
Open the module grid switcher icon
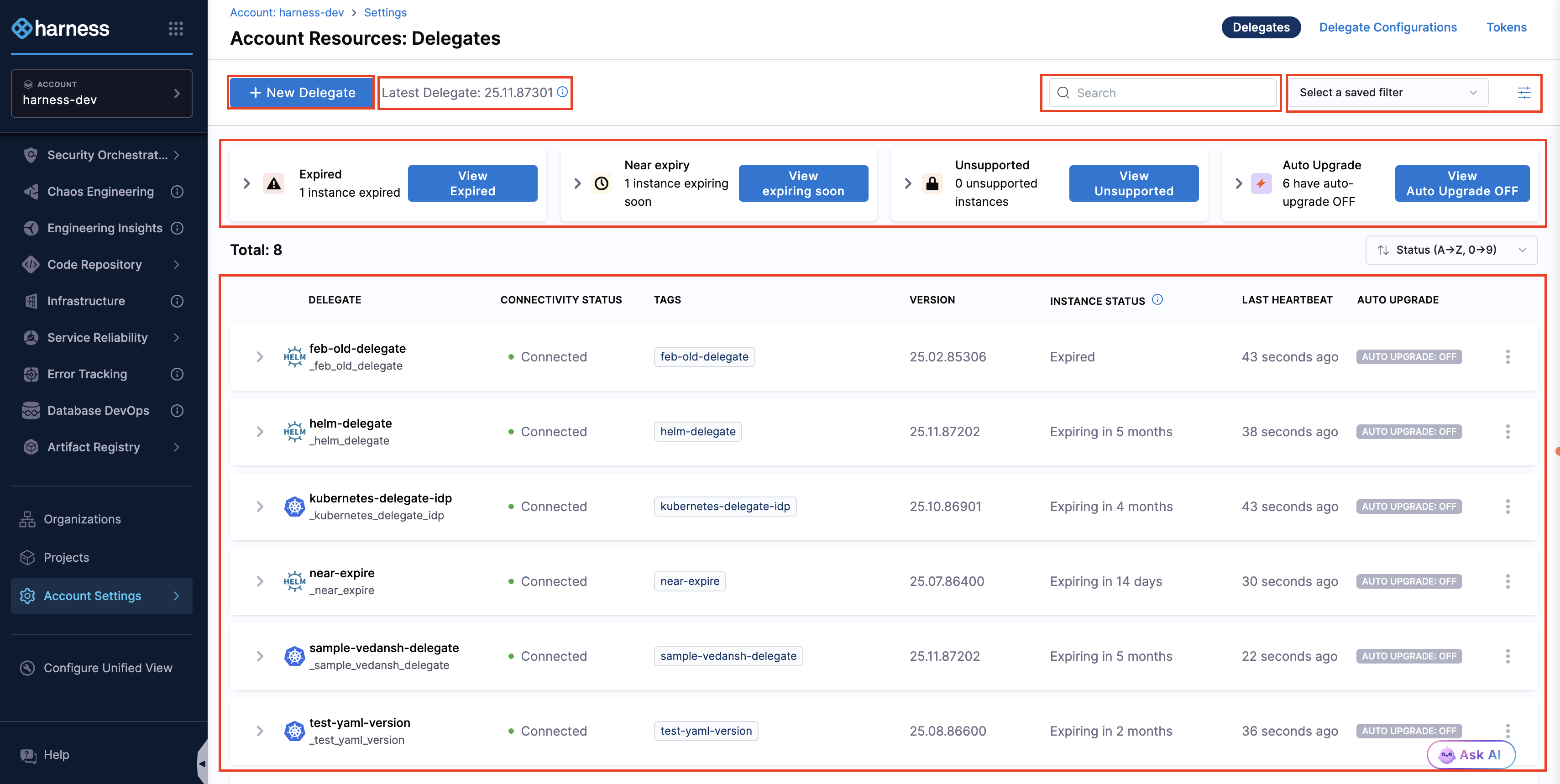click(x=176, y=28)
